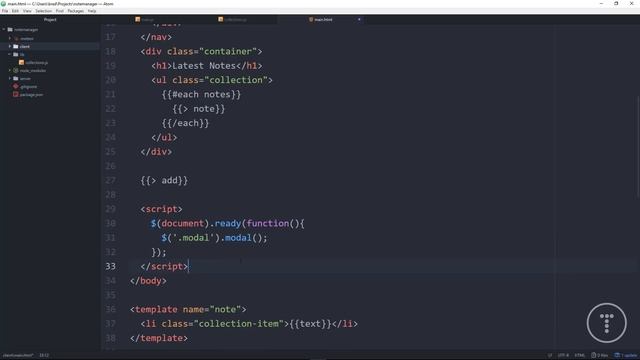Click the Atom logo in title bar
Screen dimensions: 640x360
point(3,4)
